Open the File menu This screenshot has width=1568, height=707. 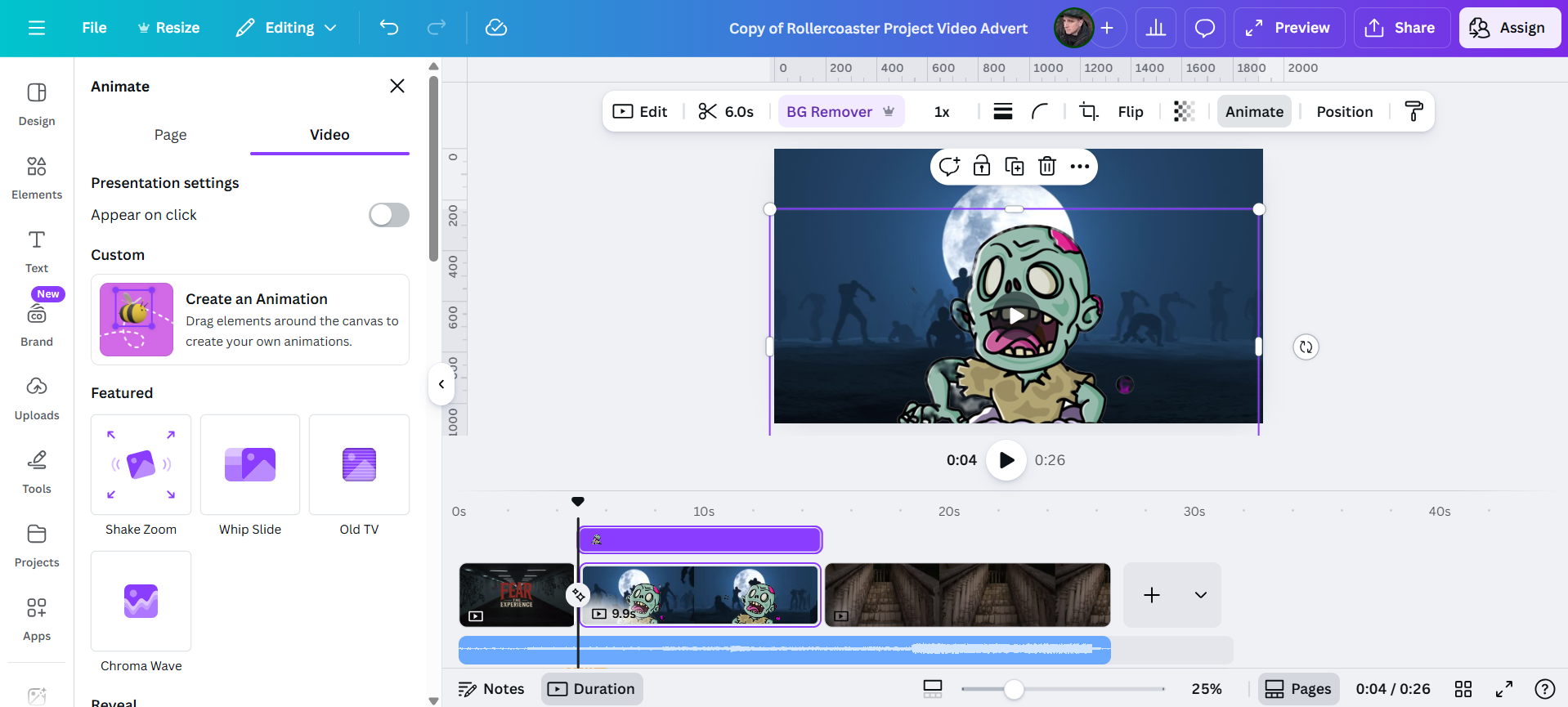click(94, 28)
